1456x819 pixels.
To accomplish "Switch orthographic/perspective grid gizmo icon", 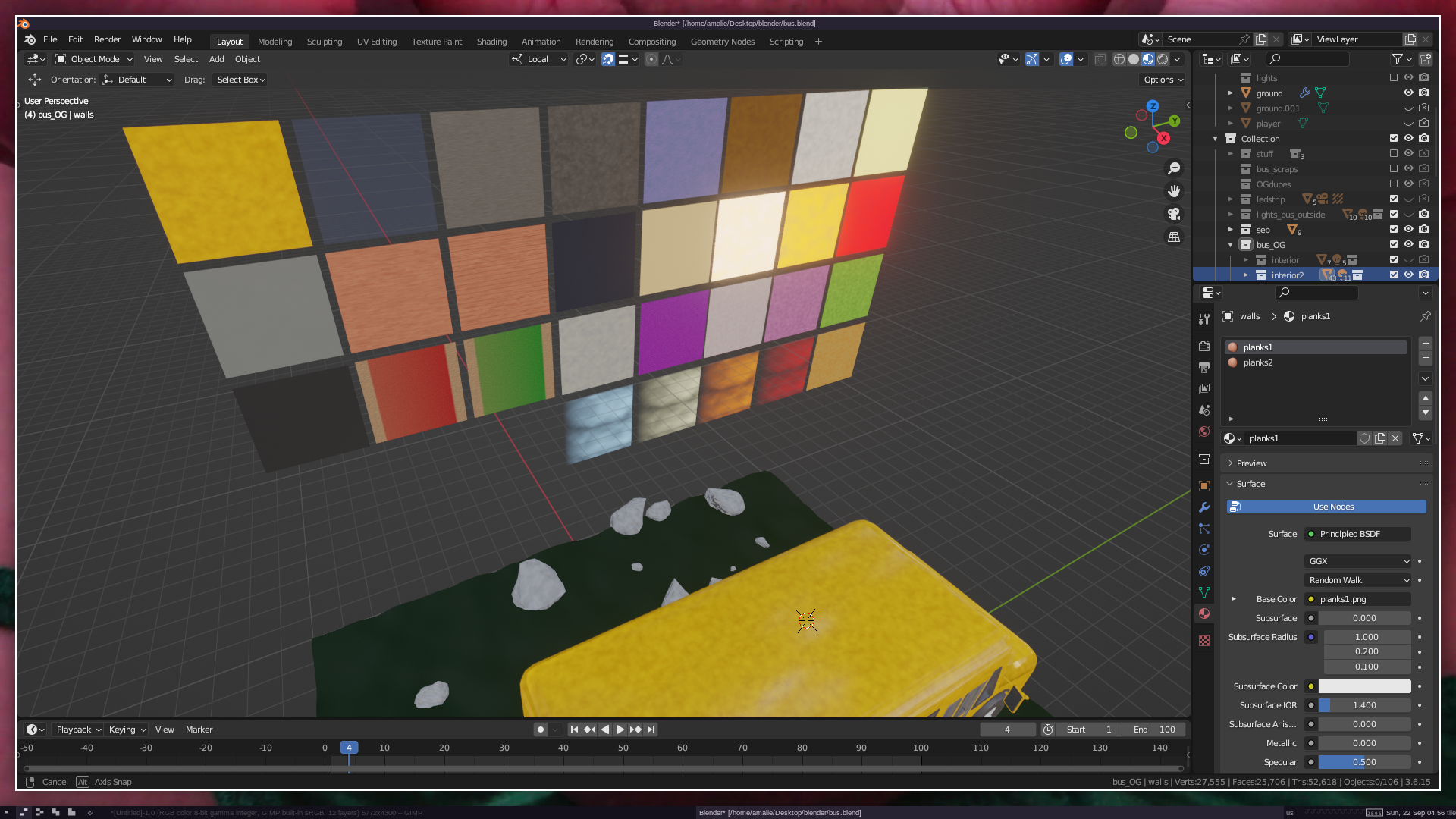I will point(1174,237).
